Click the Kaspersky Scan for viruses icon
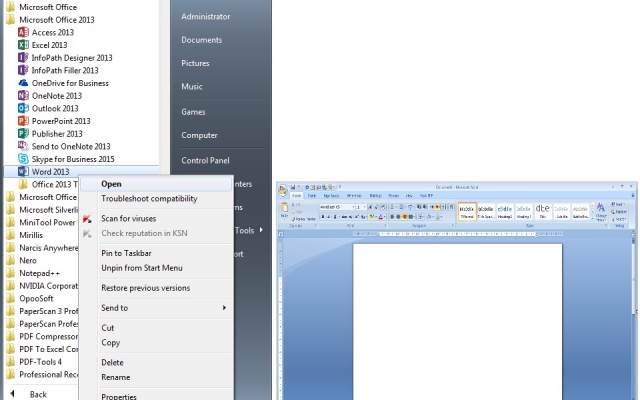640x400 pixels. [87, 219]
